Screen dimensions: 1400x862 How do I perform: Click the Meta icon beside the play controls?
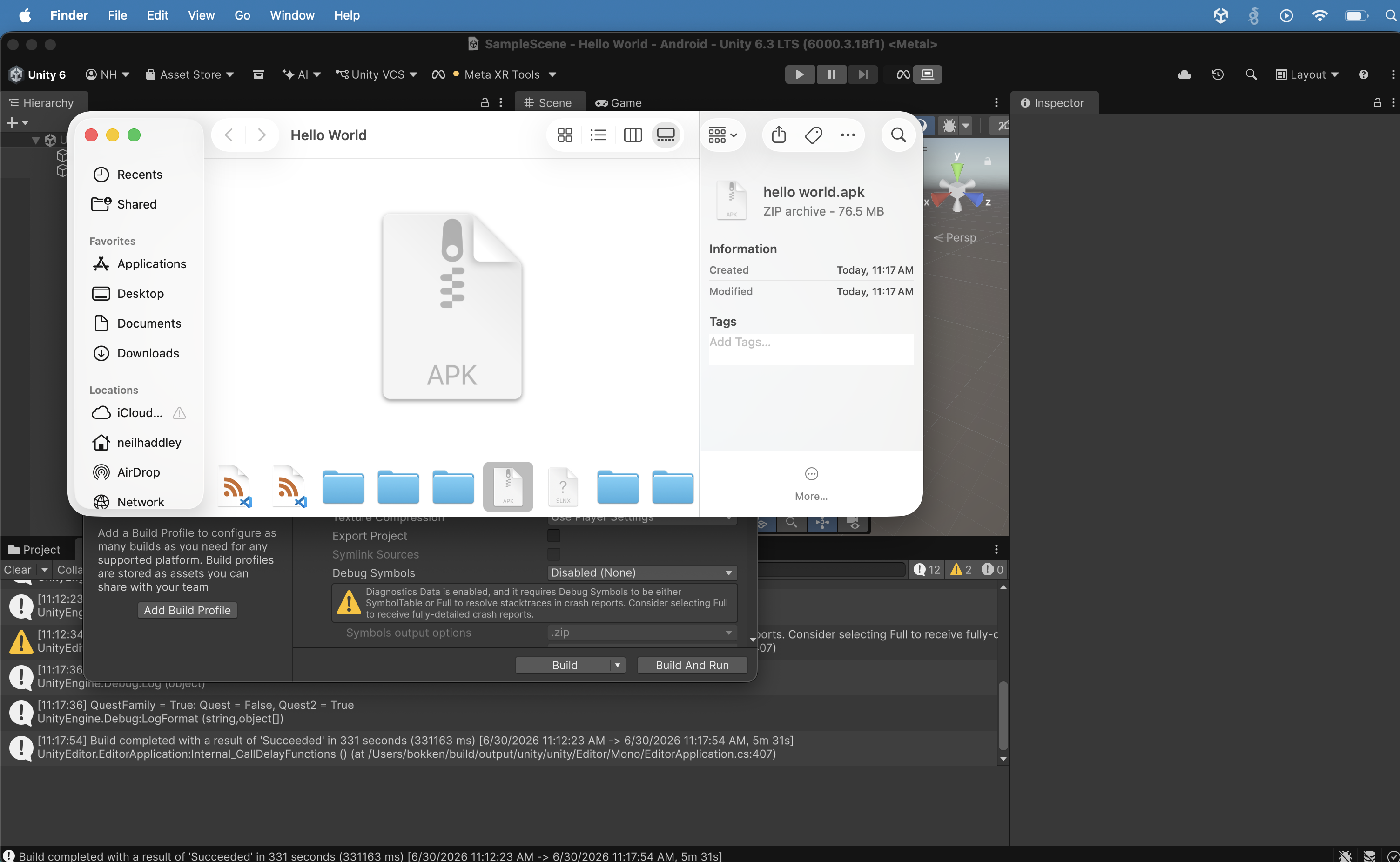click(903, 74)
